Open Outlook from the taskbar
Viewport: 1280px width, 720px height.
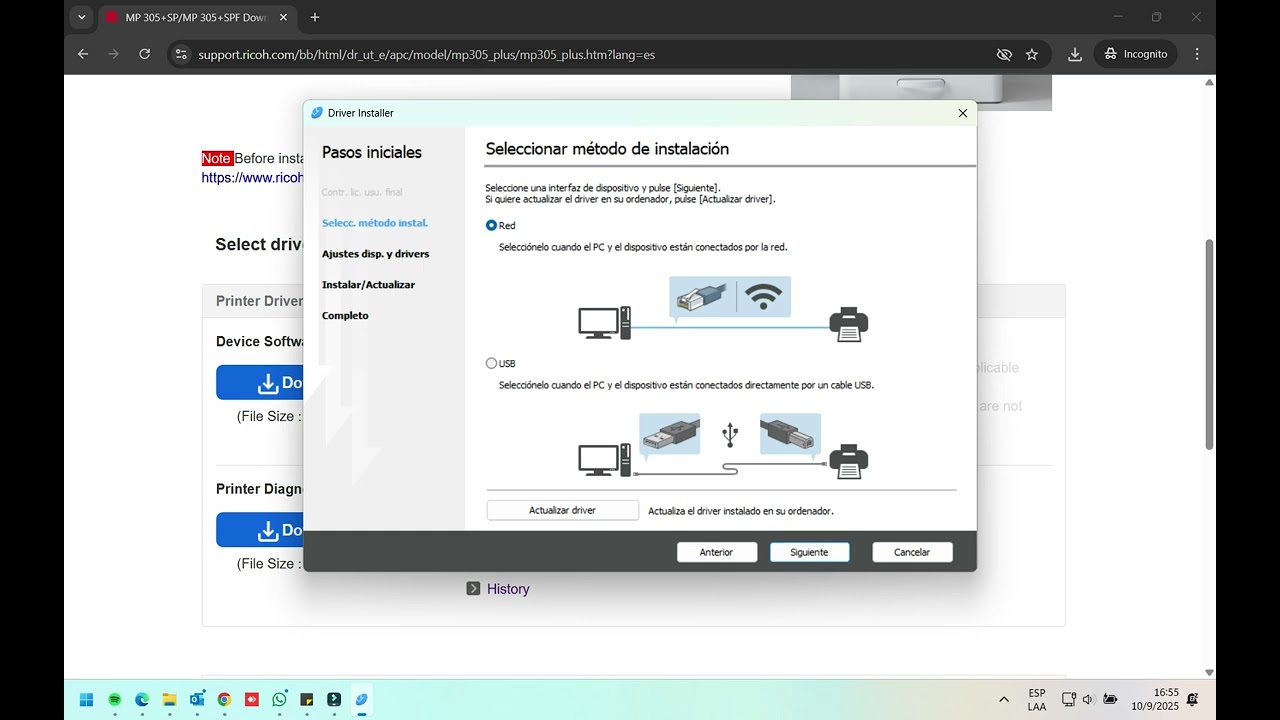click(x=197, y=699)
